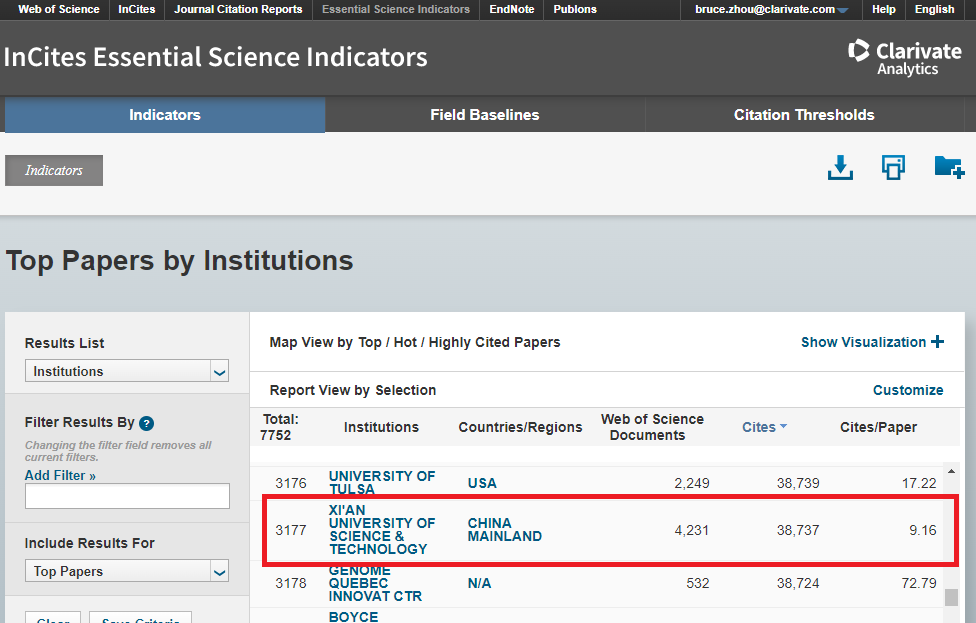Expand the Include Results For dropdown
This screenshot has width=976, height=623.
pyautogui.click(x=127, y=571)
